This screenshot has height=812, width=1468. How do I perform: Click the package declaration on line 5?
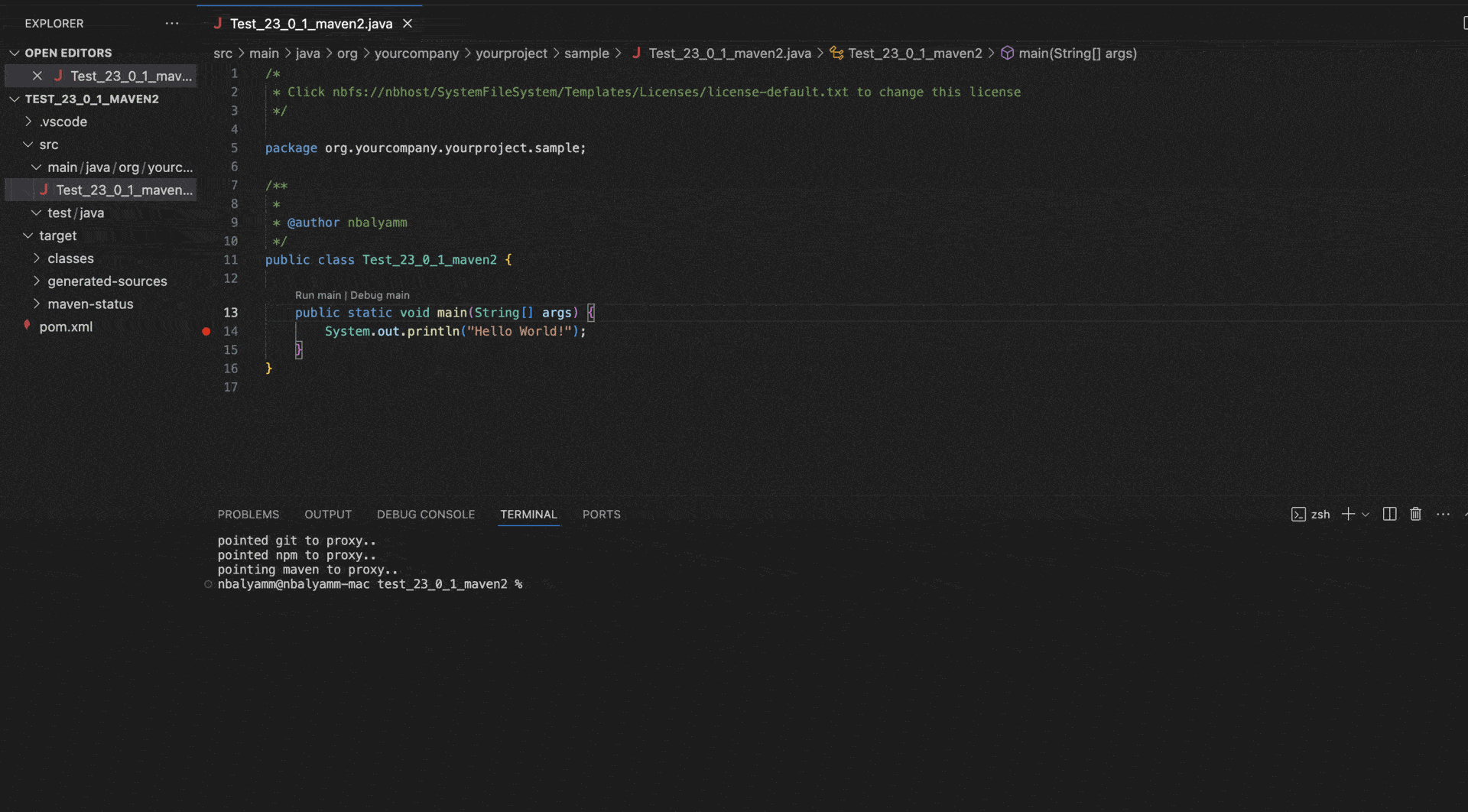click(425, 148)
